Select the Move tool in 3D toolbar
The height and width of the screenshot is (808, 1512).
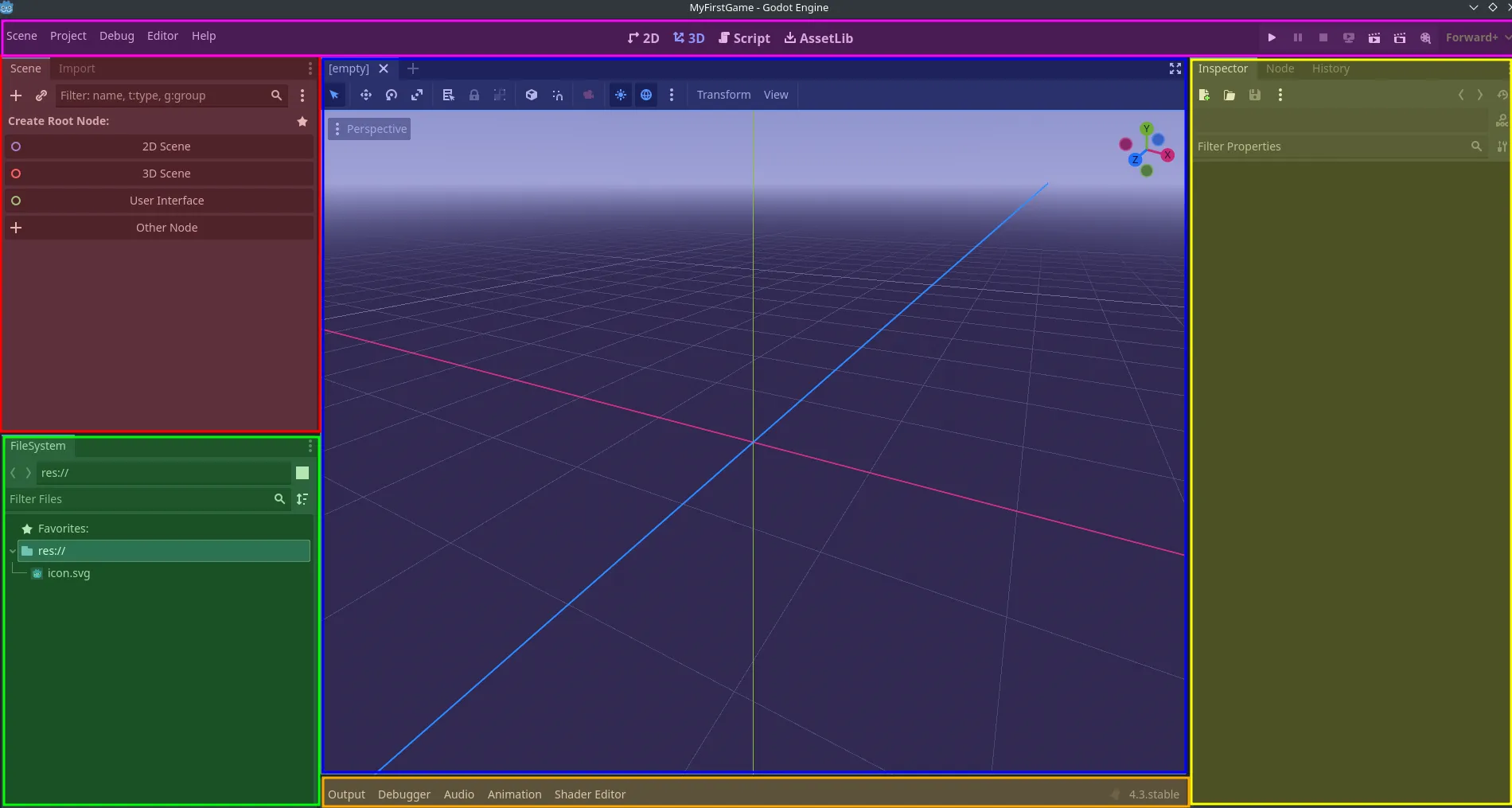click(366, 95)
